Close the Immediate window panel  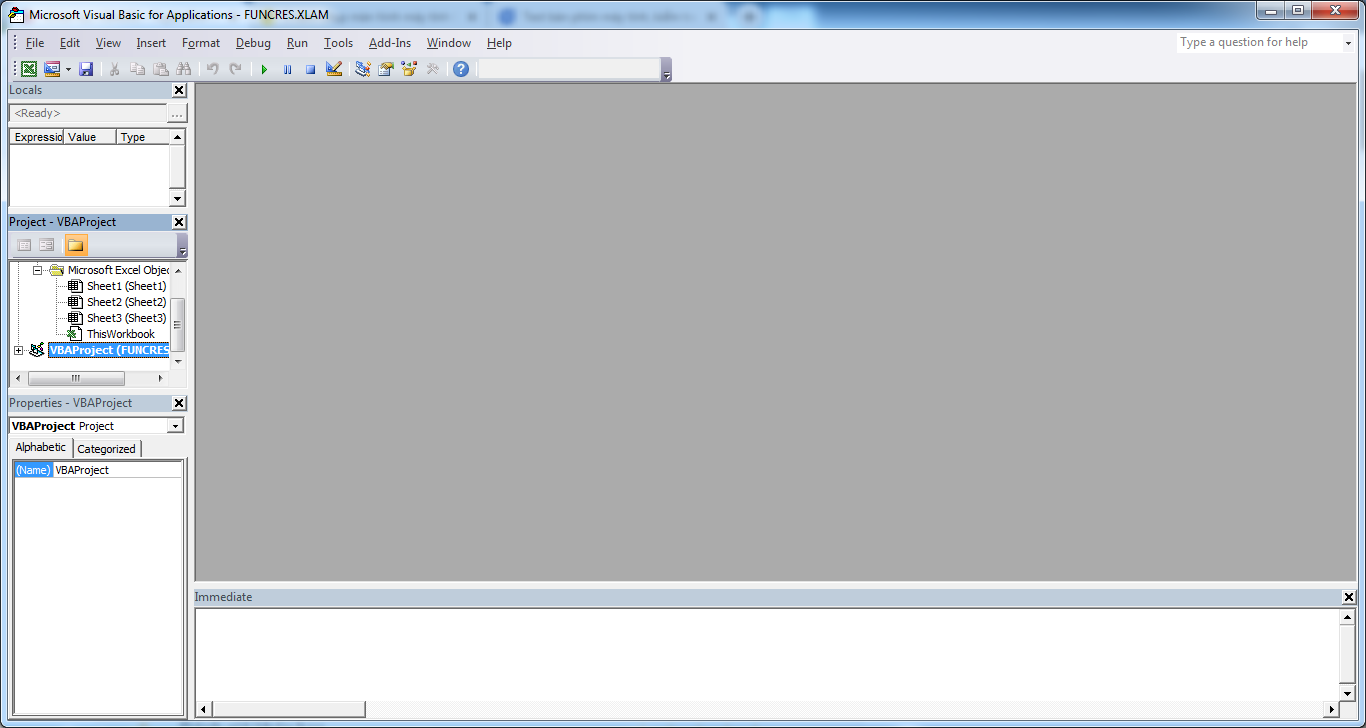[1349, 597]
